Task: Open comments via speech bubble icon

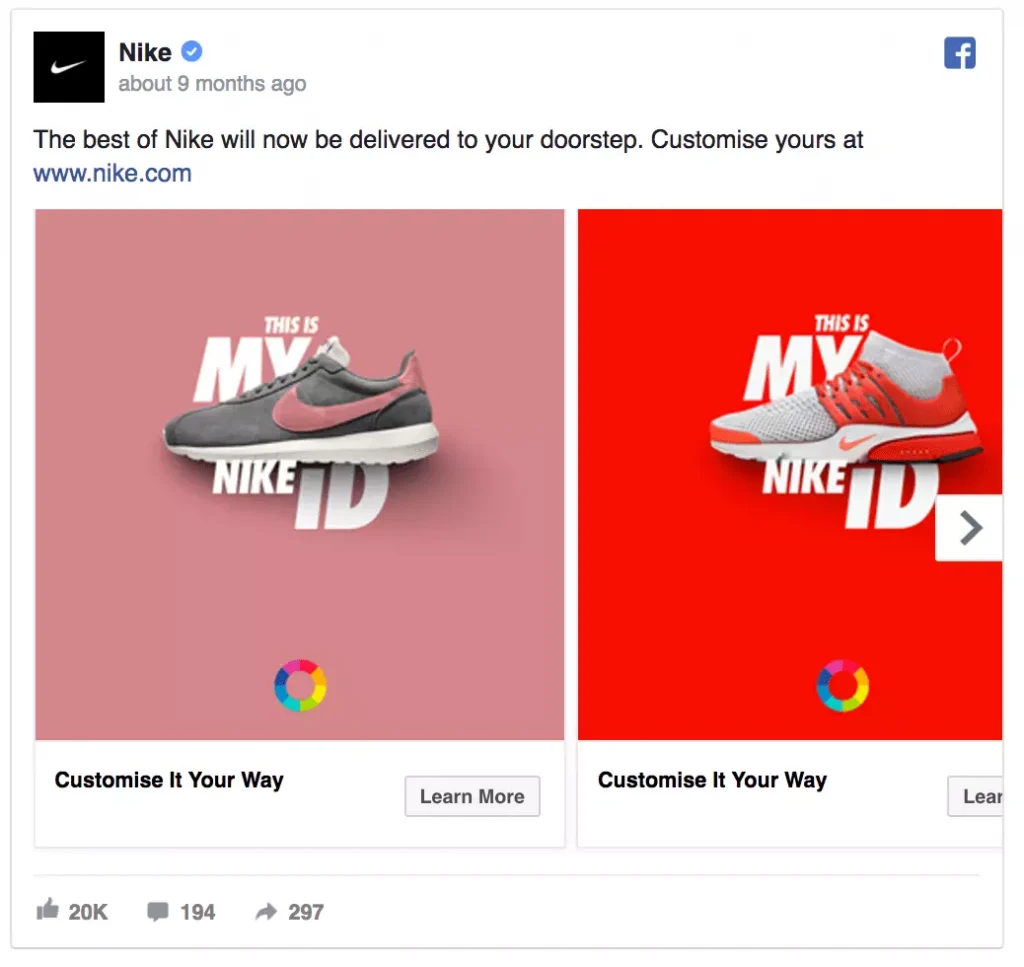Action: point(158,911)
